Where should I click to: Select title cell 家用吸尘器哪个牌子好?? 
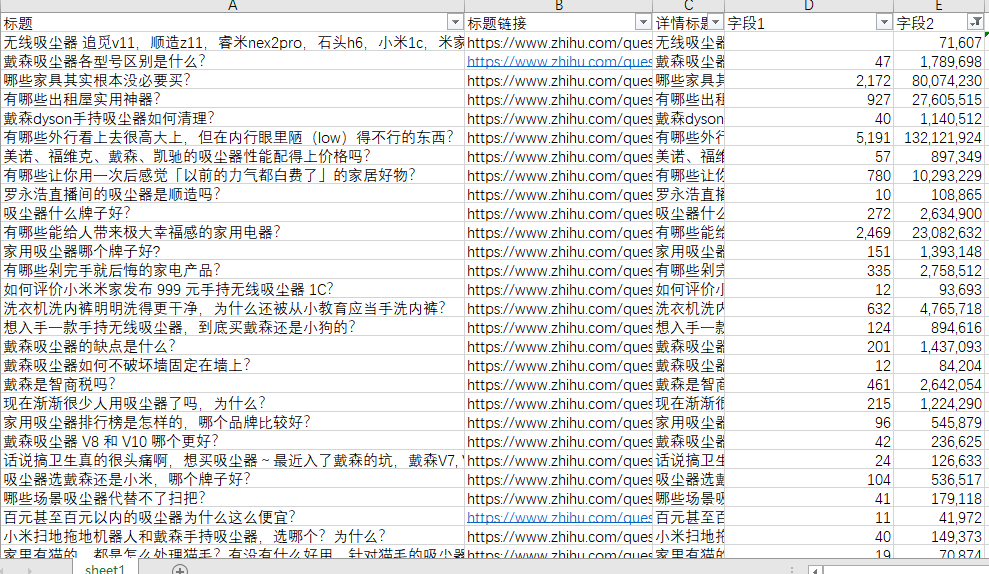[x=232, y=252]
